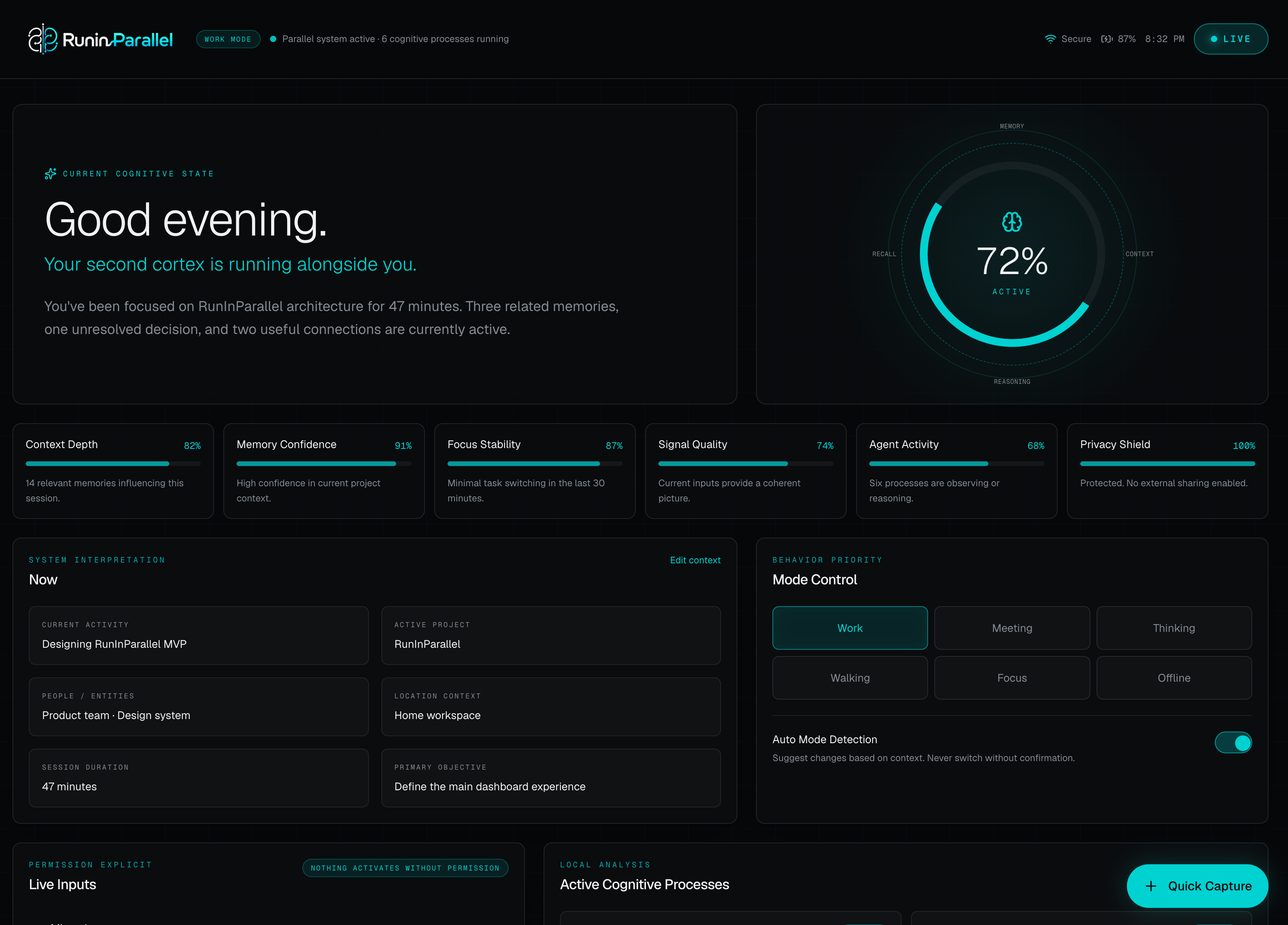
Task: Click the 8:32 PM clock
Action: [x=1164, y=39]
